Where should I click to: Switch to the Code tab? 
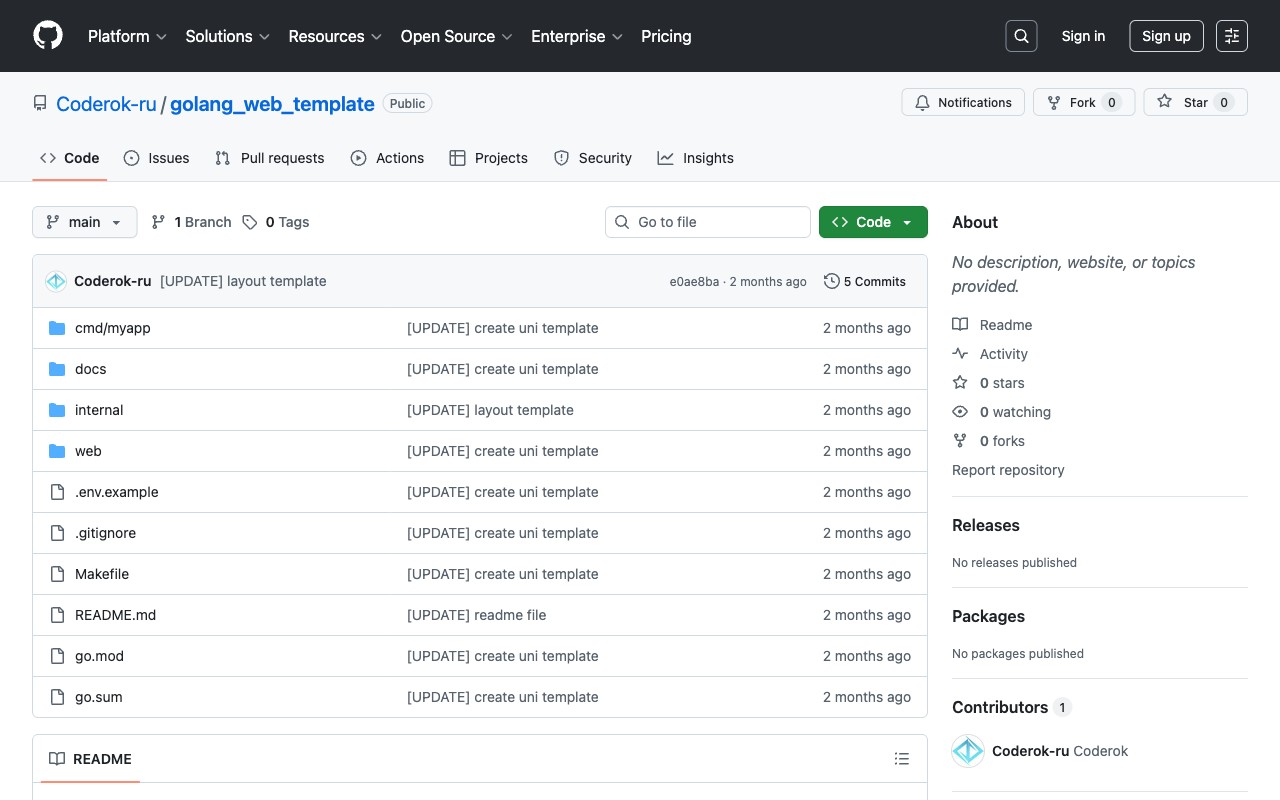(70, 158)
